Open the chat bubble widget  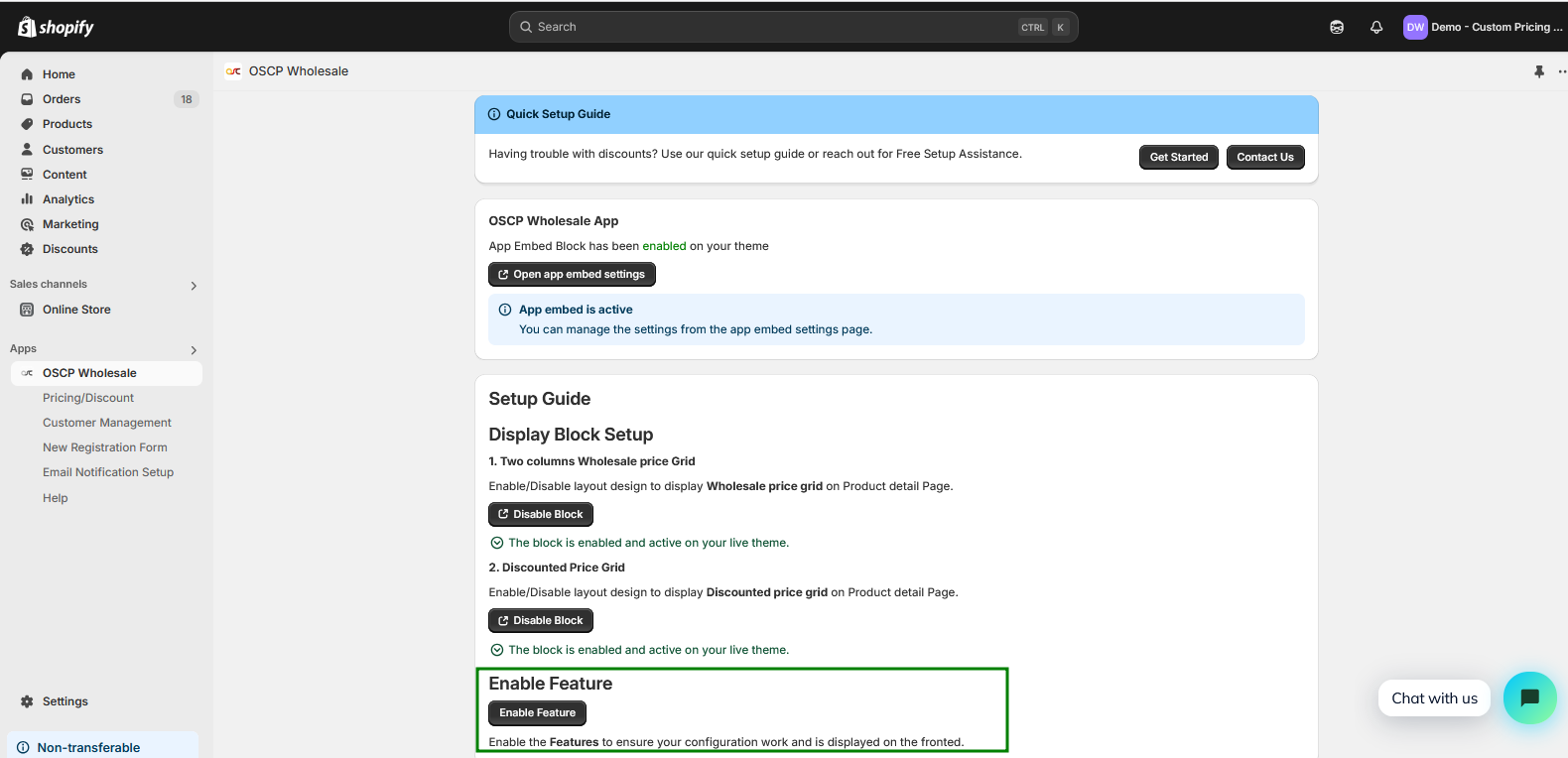click(x=1529, y=697)
